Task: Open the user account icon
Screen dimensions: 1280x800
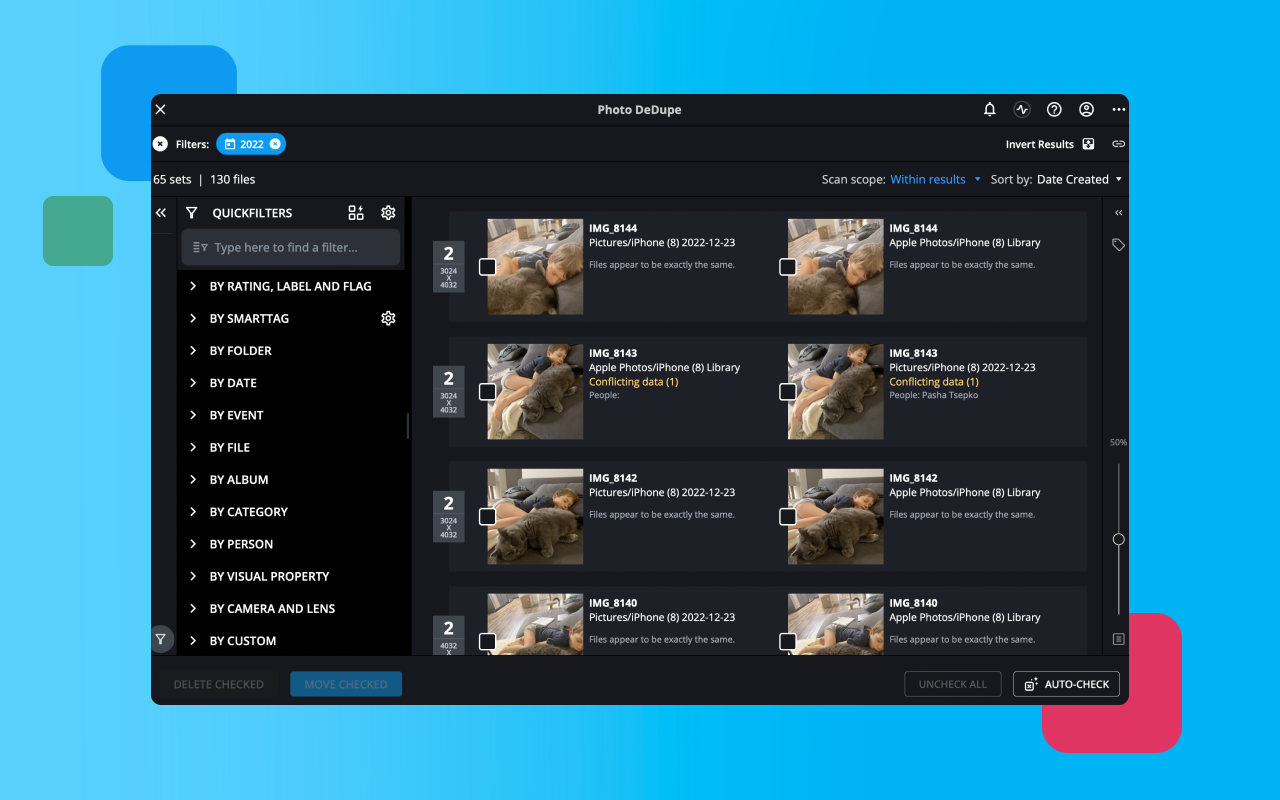Action: coord(1086,110)
